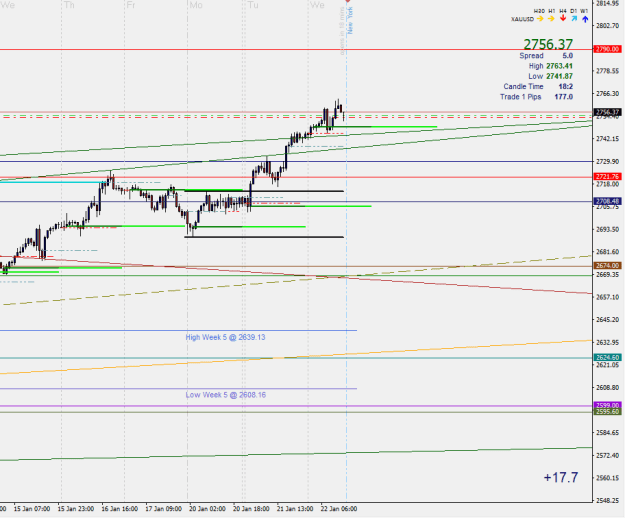This screenshot has height=518, width=625.
Task: Click the 2802.70 price axis value
Action: point(607,26)
